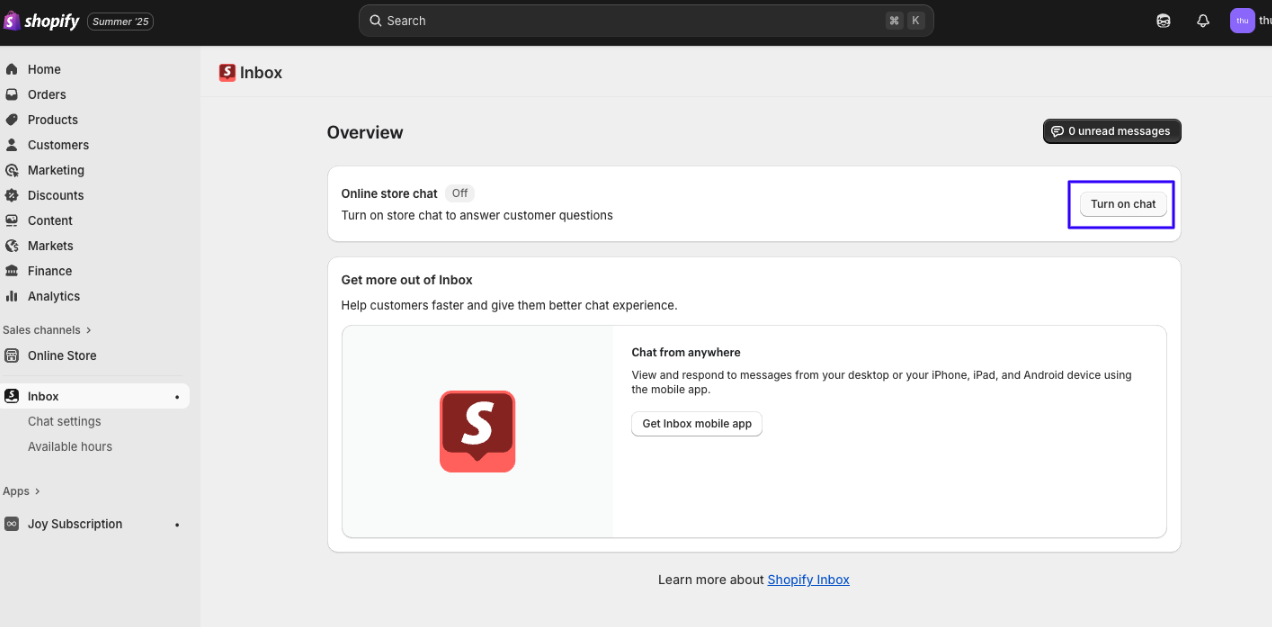
Task: Click the Chat from anywhere heading
Action: pyautogui.click(x=686, y=353)
